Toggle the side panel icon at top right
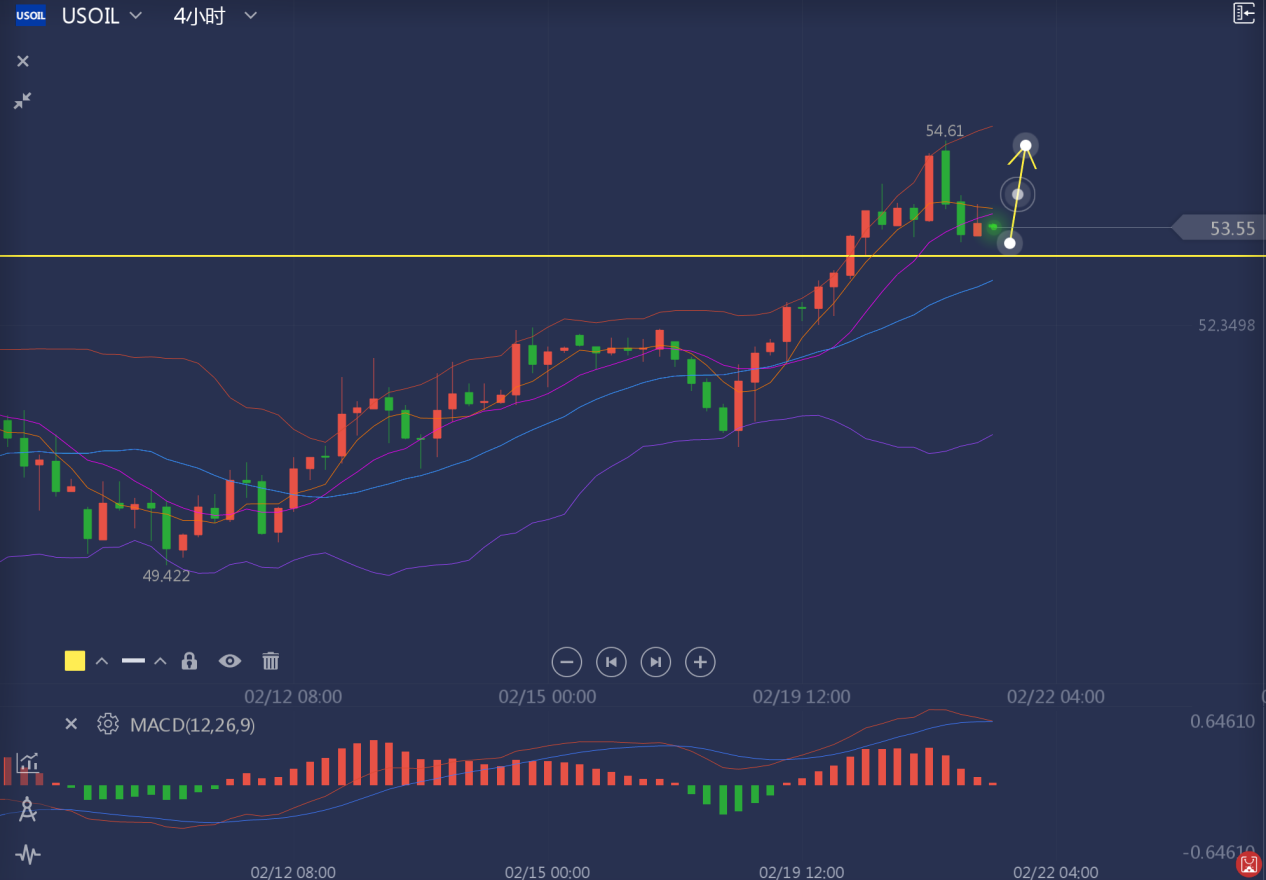1266x880 pixels. point(1243,13)
